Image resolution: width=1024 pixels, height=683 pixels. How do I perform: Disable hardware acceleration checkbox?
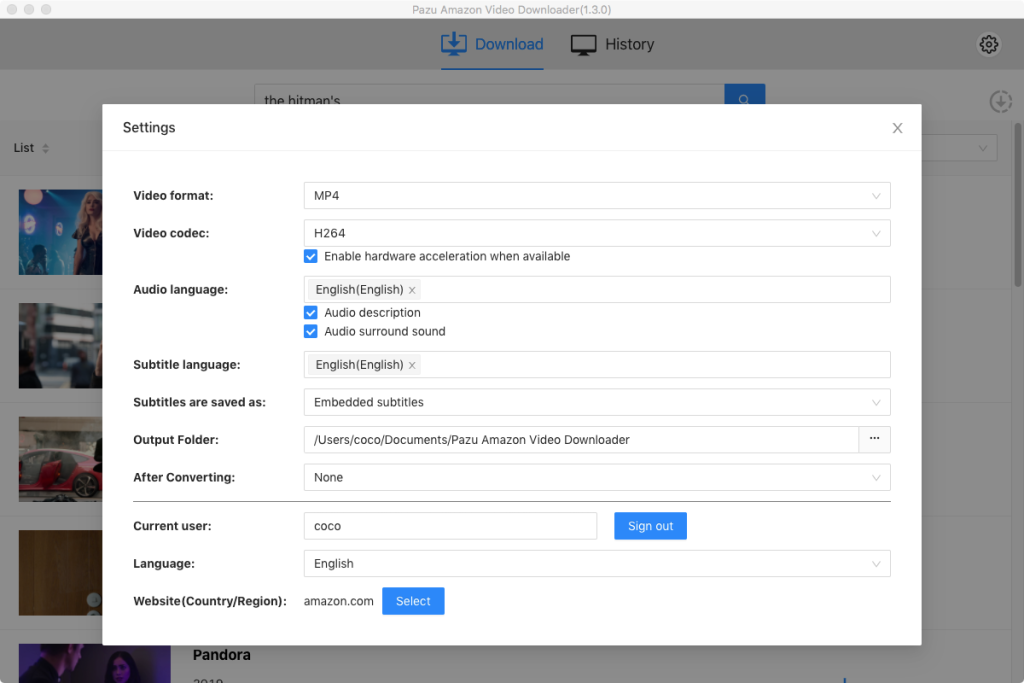coord(311,257)
